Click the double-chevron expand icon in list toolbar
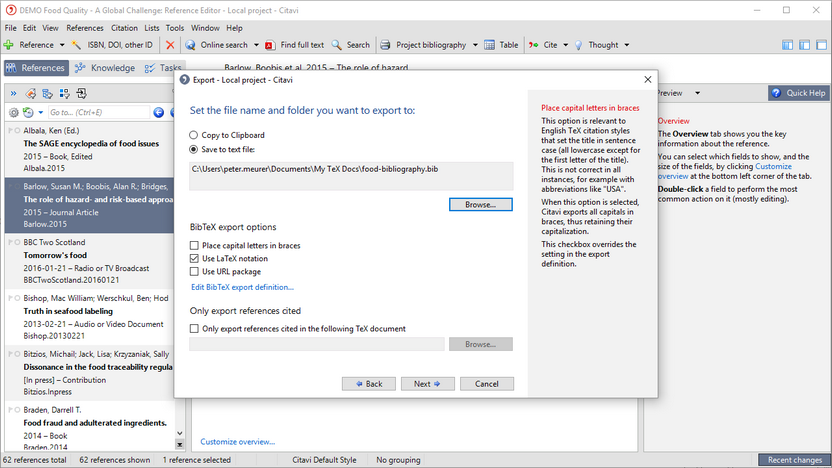 click(x=13, y=94)
